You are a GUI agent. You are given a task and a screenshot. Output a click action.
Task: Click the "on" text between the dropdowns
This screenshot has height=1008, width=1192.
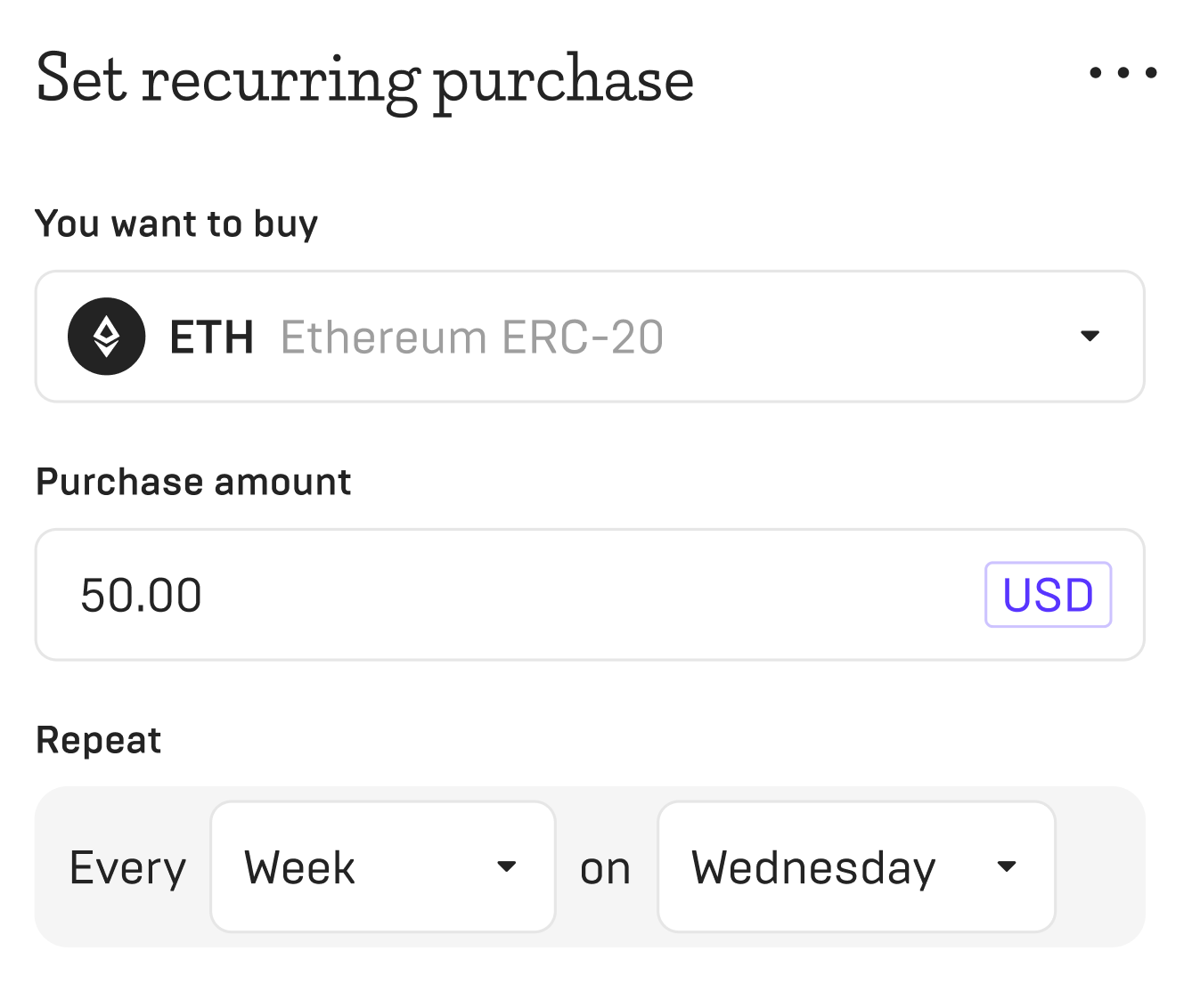pyautogui.click(x=605, y=868)
